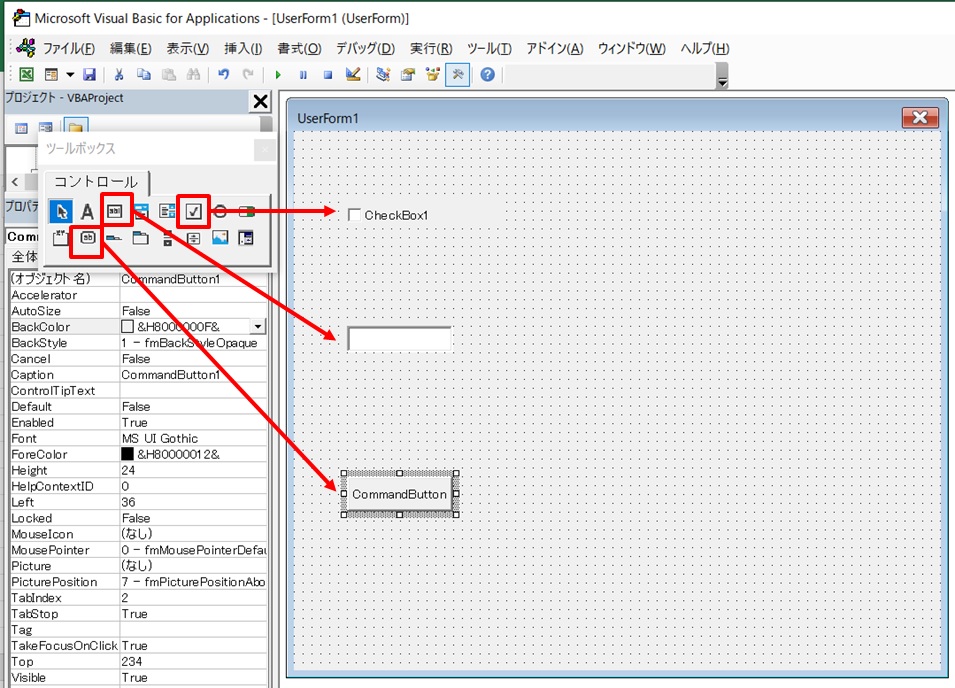Select the RefEdit tool in toolbox
The width and height of the screenshot is (955, 688).
click(x=246, y=238)
